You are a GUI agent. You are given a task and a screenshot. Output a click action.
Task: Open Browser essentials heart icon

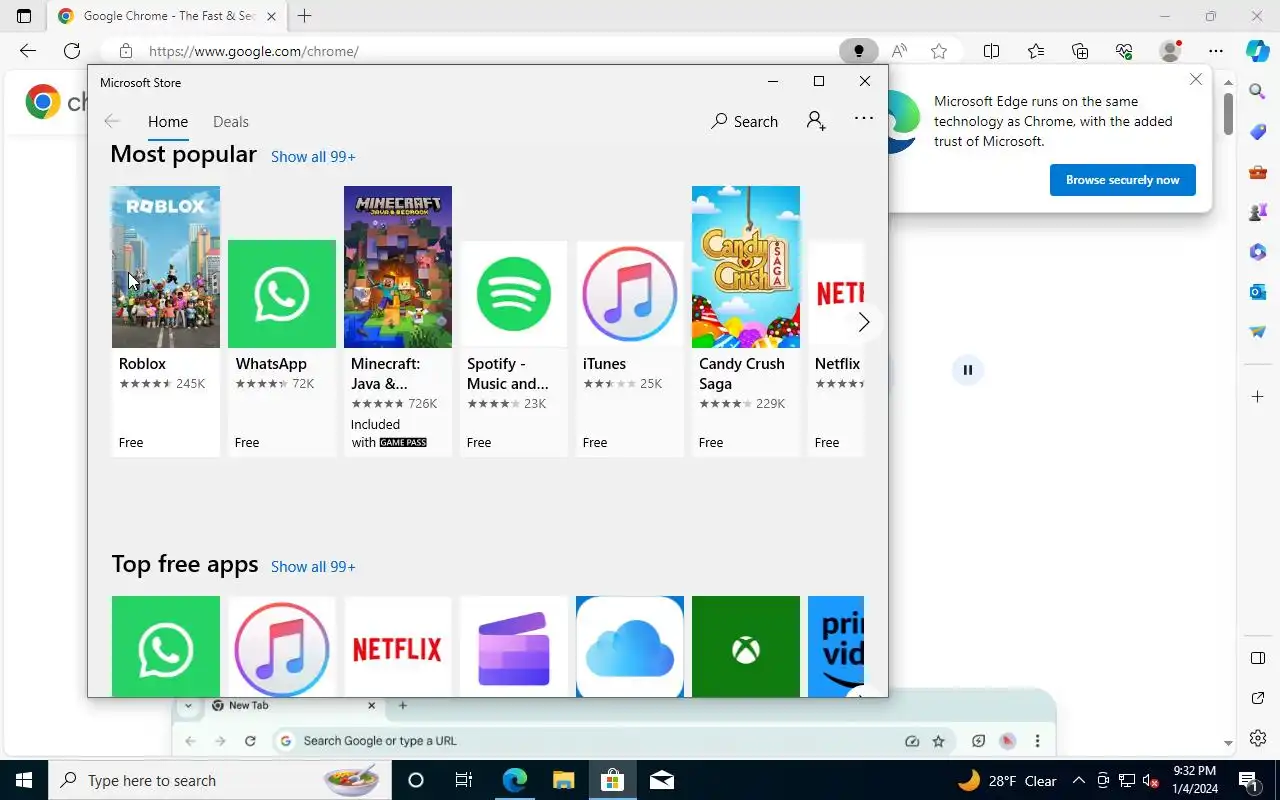click(1124, 51)
